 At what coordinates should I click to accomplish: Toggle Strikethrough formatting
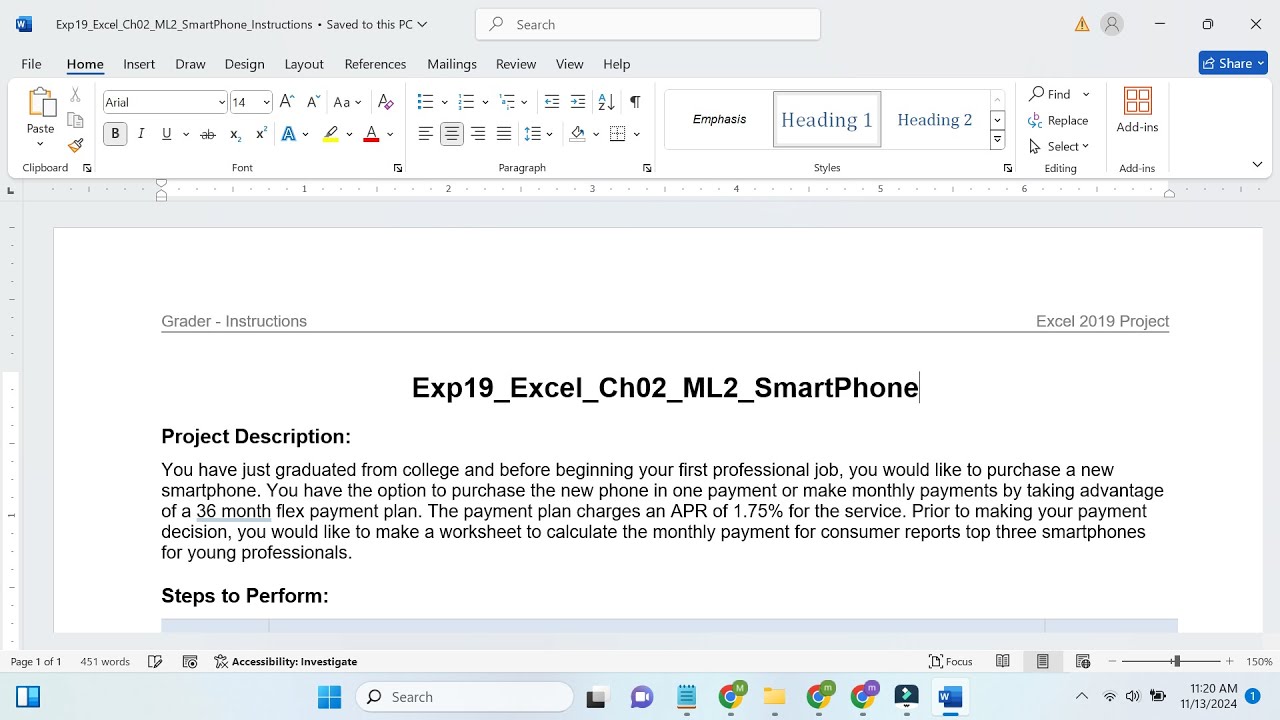click(208, 134)
